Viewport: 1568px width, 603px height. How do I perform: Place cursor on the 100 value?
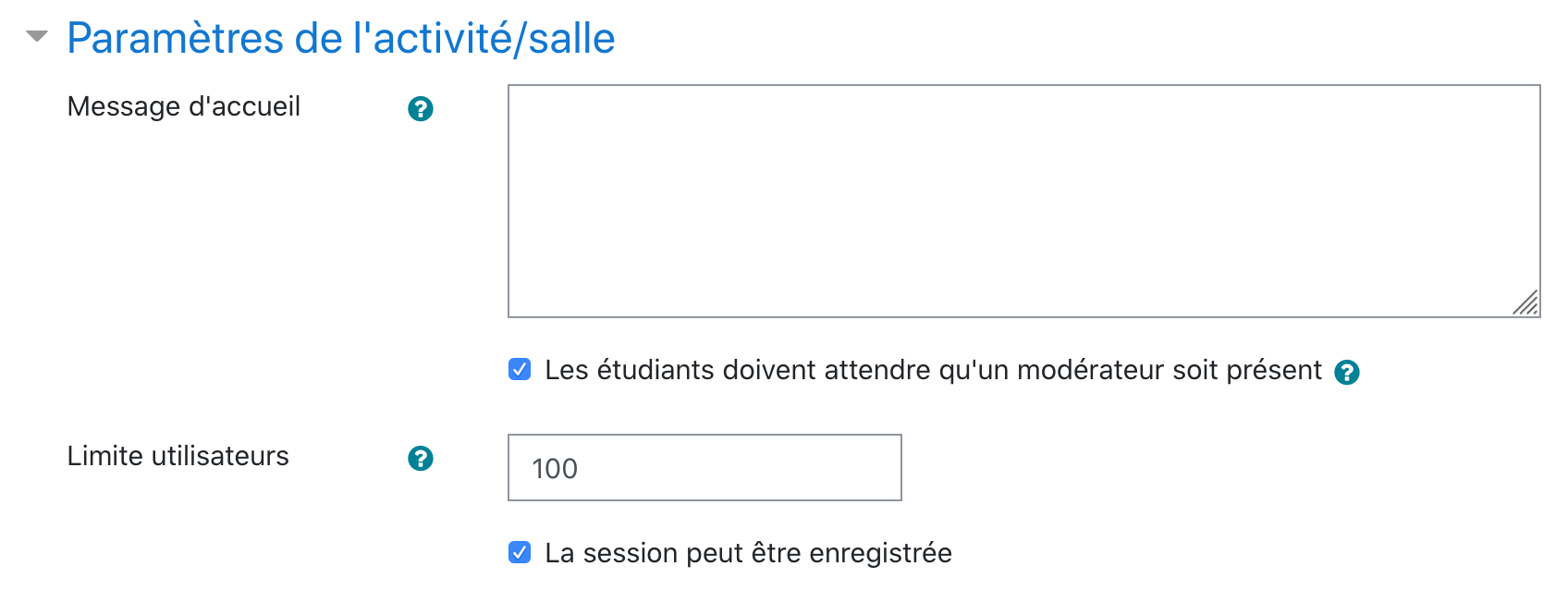tap(555, 469)
